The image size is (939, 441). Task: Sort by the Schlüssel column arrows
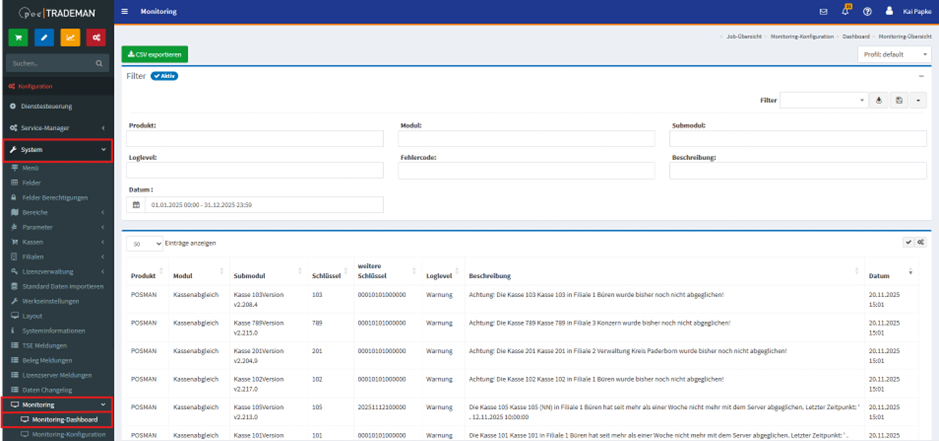[347, 271]
